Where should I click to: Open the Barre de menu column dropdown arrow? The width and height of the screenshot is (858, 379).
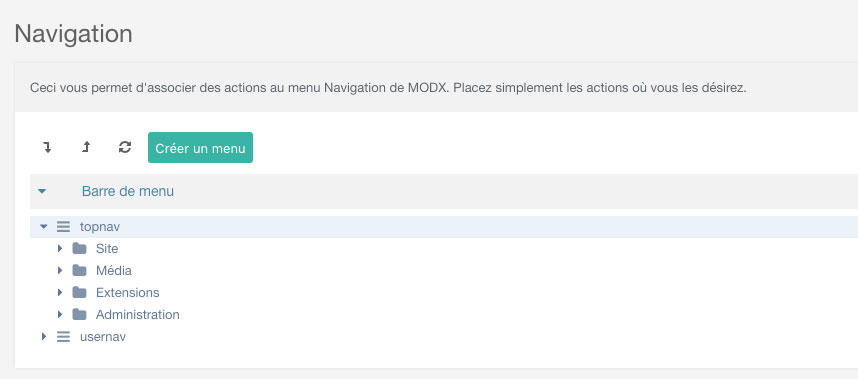point(42,191)
